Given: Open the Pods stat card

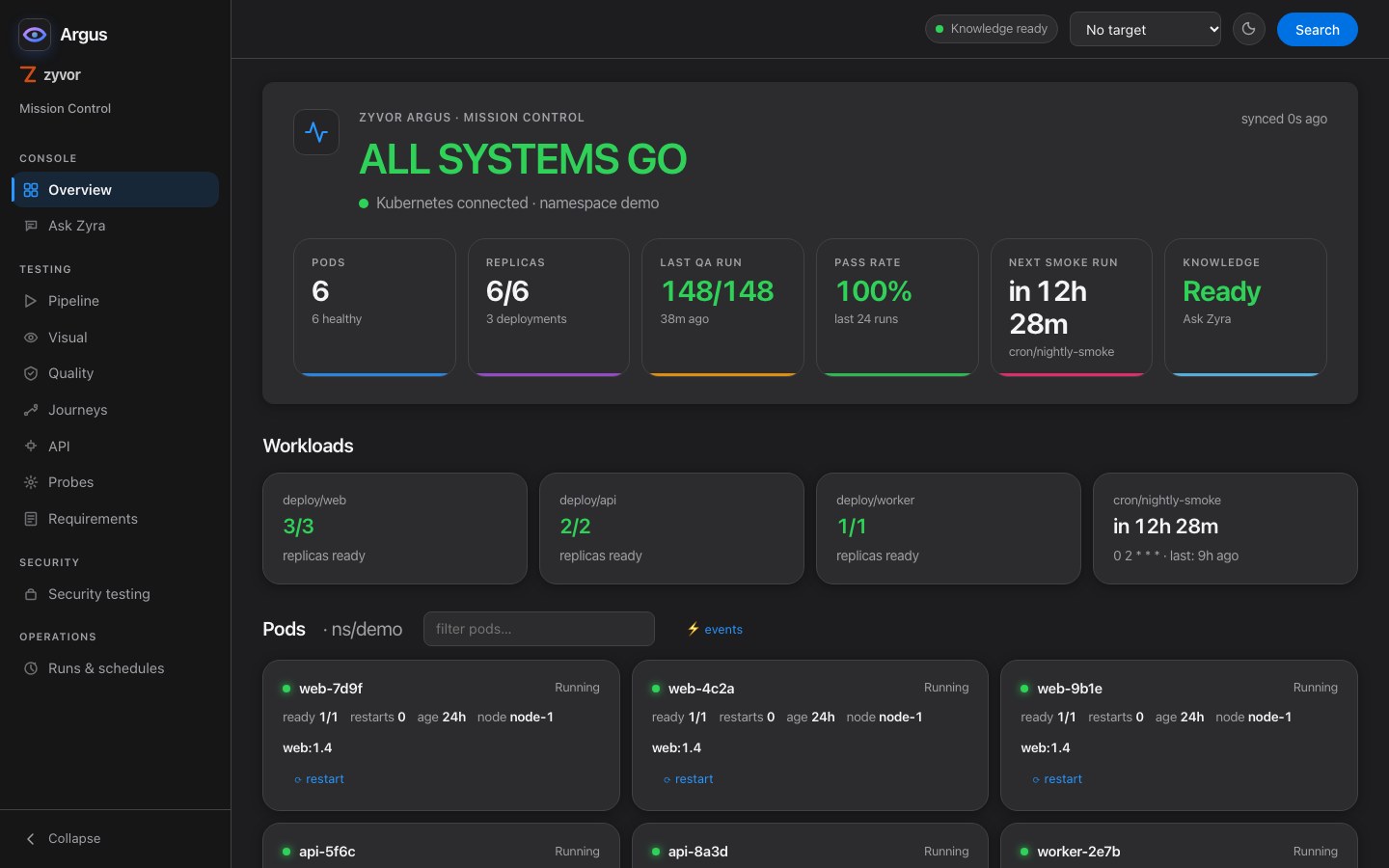Looking at the screenshot, I should pyautogui.click(x=374, y=308).
